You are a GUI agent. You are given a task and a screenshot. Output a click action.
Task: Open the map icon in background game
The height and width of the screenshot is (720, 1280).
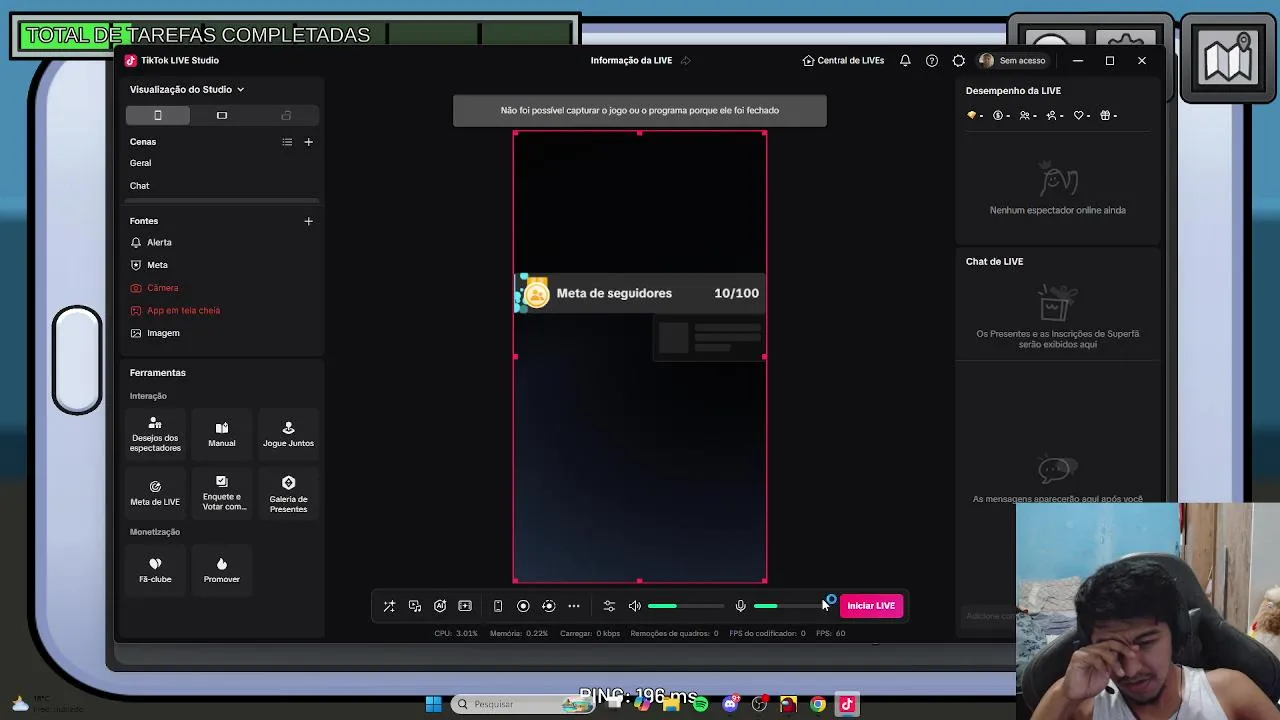point(1228,58)
